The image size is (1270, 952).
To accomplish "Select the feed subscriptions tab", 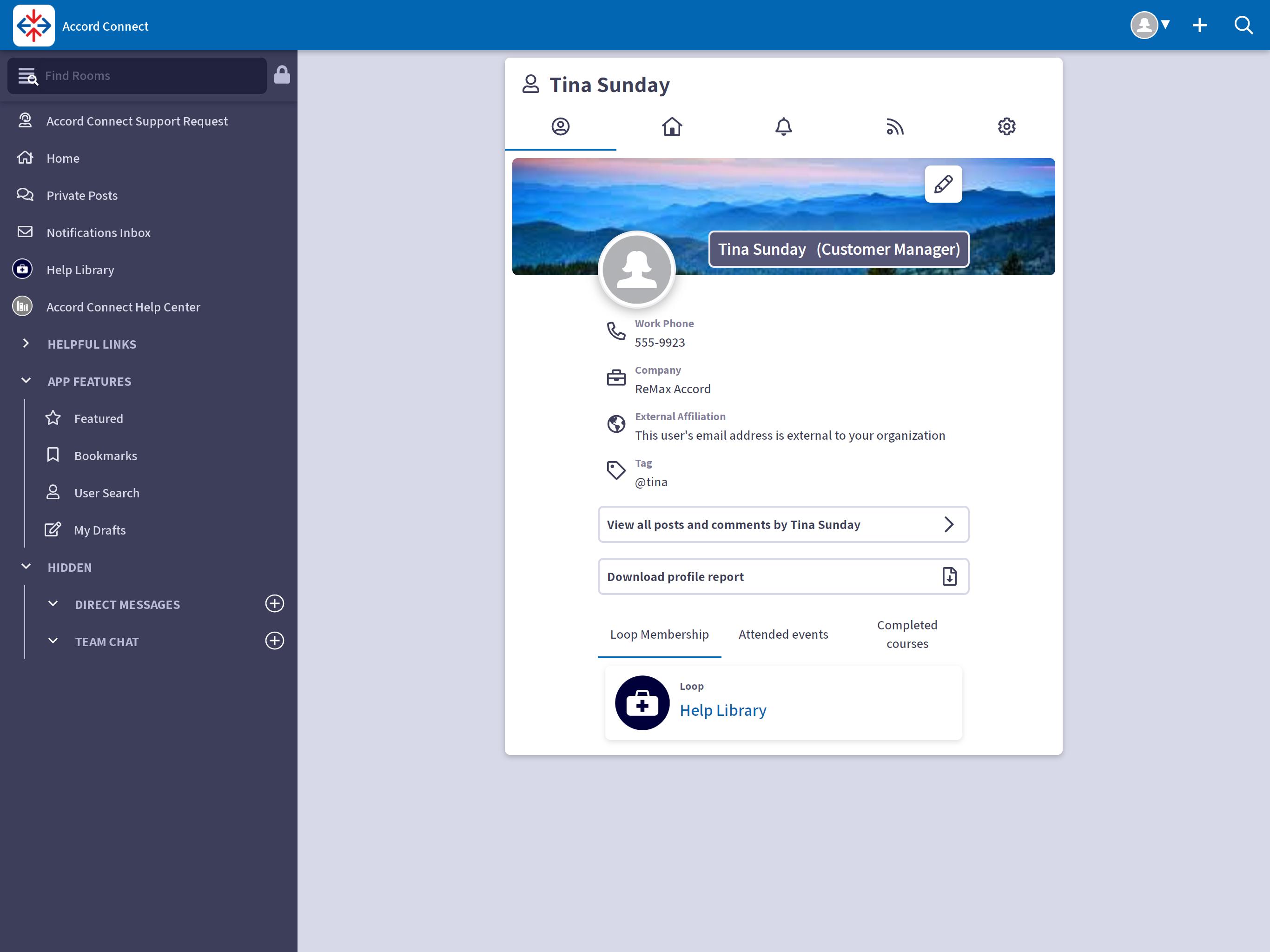I will pyautogui.click(x=895, y=126).
